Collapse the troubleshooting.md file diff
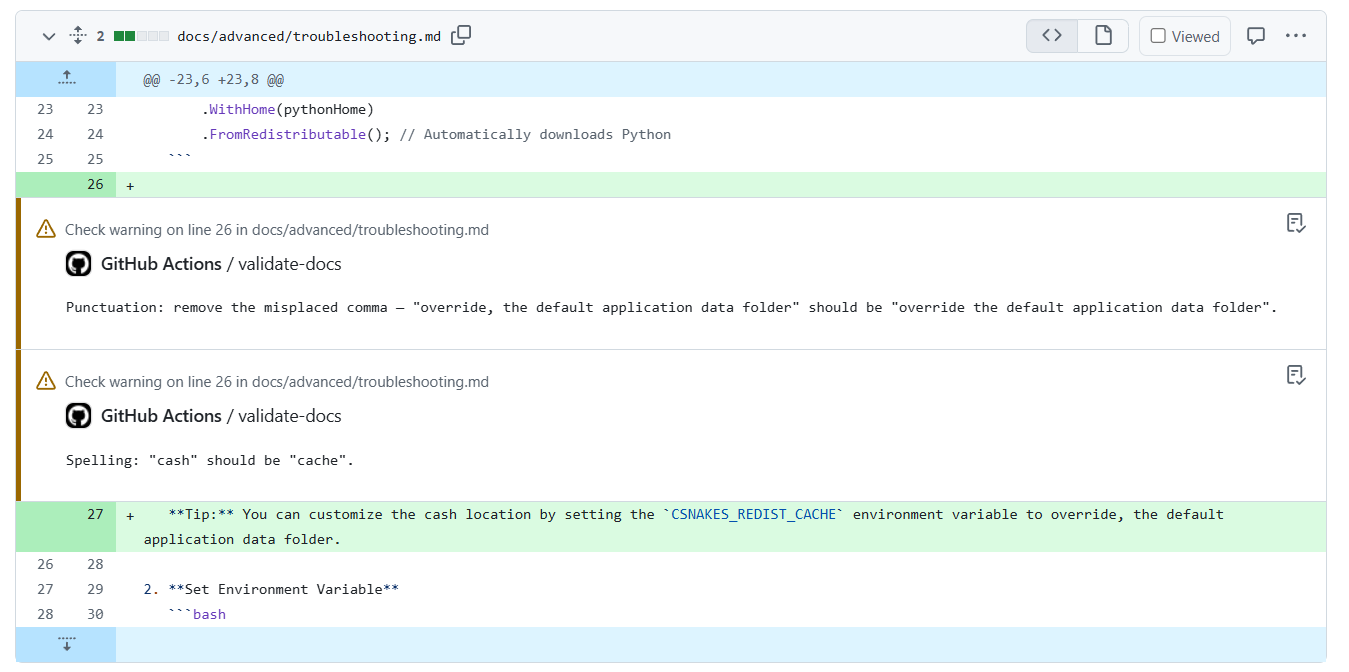The image size is (1349, 672). (x=48, y=36)
